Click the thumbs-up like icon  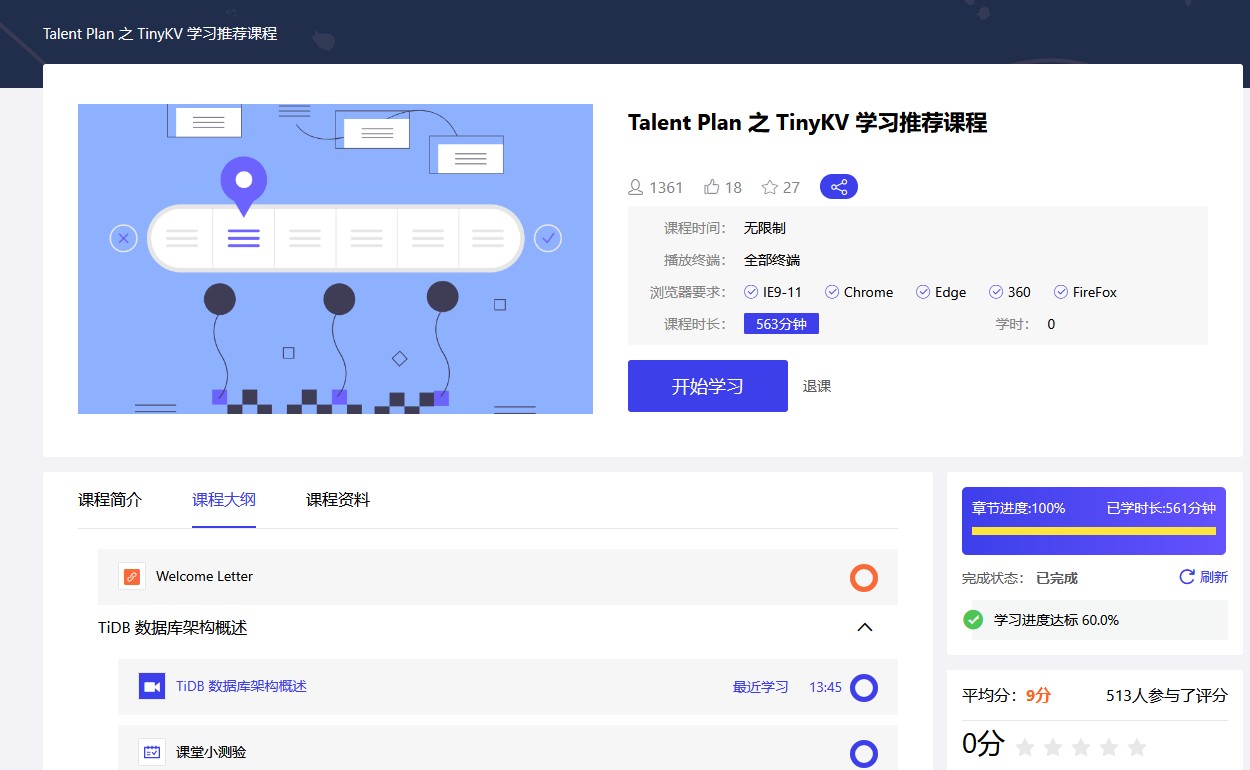click(x=712, y=187)
